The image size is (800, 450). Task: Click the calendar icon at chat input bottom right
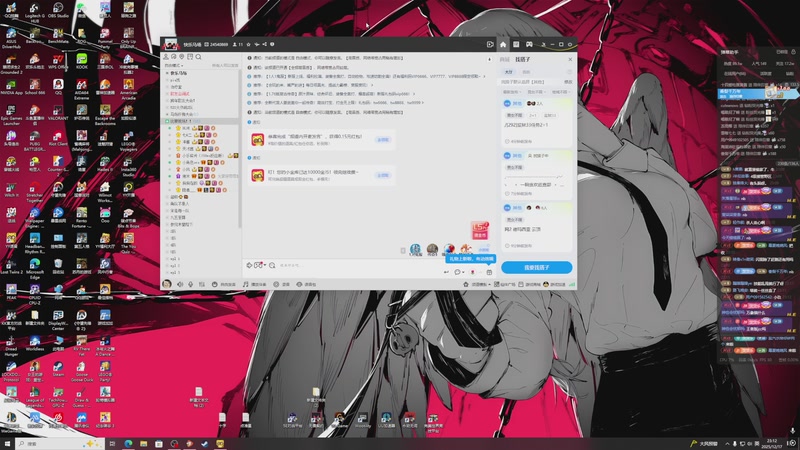489,272
